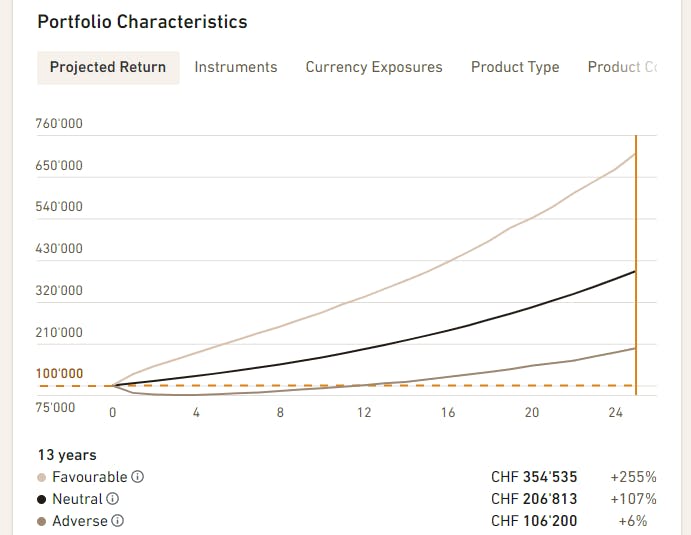
Task: Open the Adverse scenario info icon
Action: [117, 521]
